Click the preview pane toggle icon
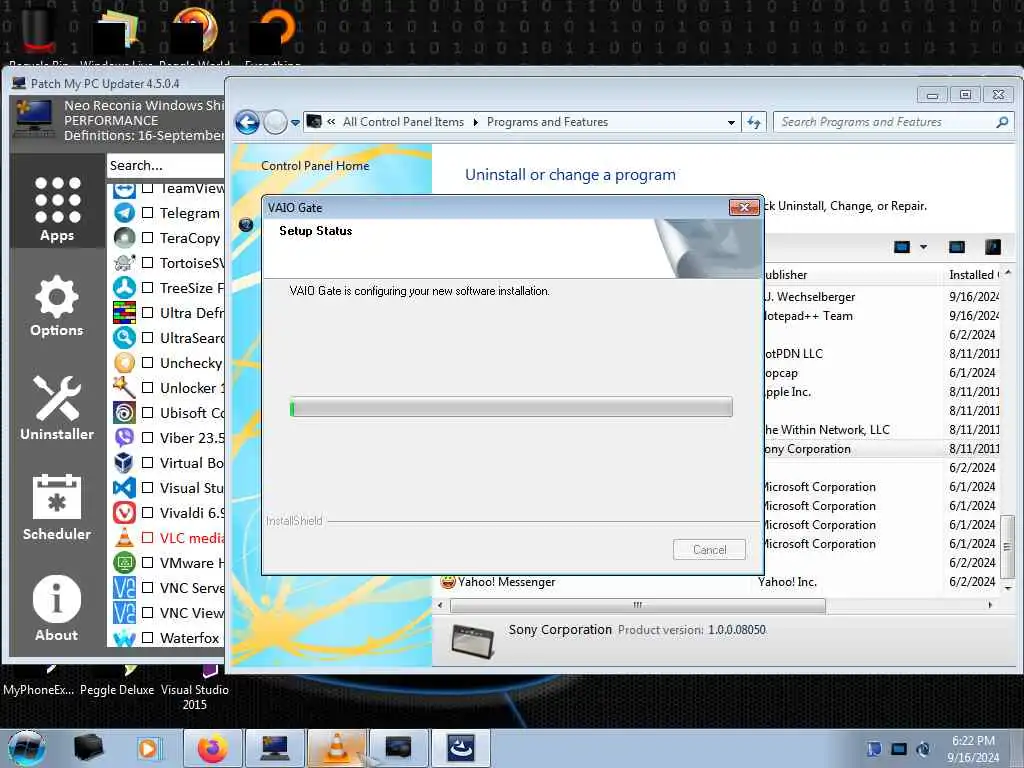The image size is (1024, 768). point(957,247)
